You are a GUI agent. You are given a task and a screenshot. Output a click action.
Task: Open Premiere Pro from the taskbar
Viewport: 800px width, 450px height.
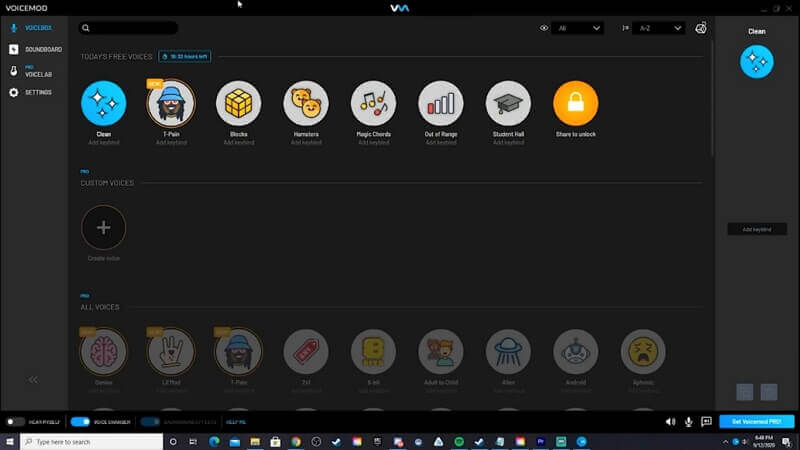540,441
